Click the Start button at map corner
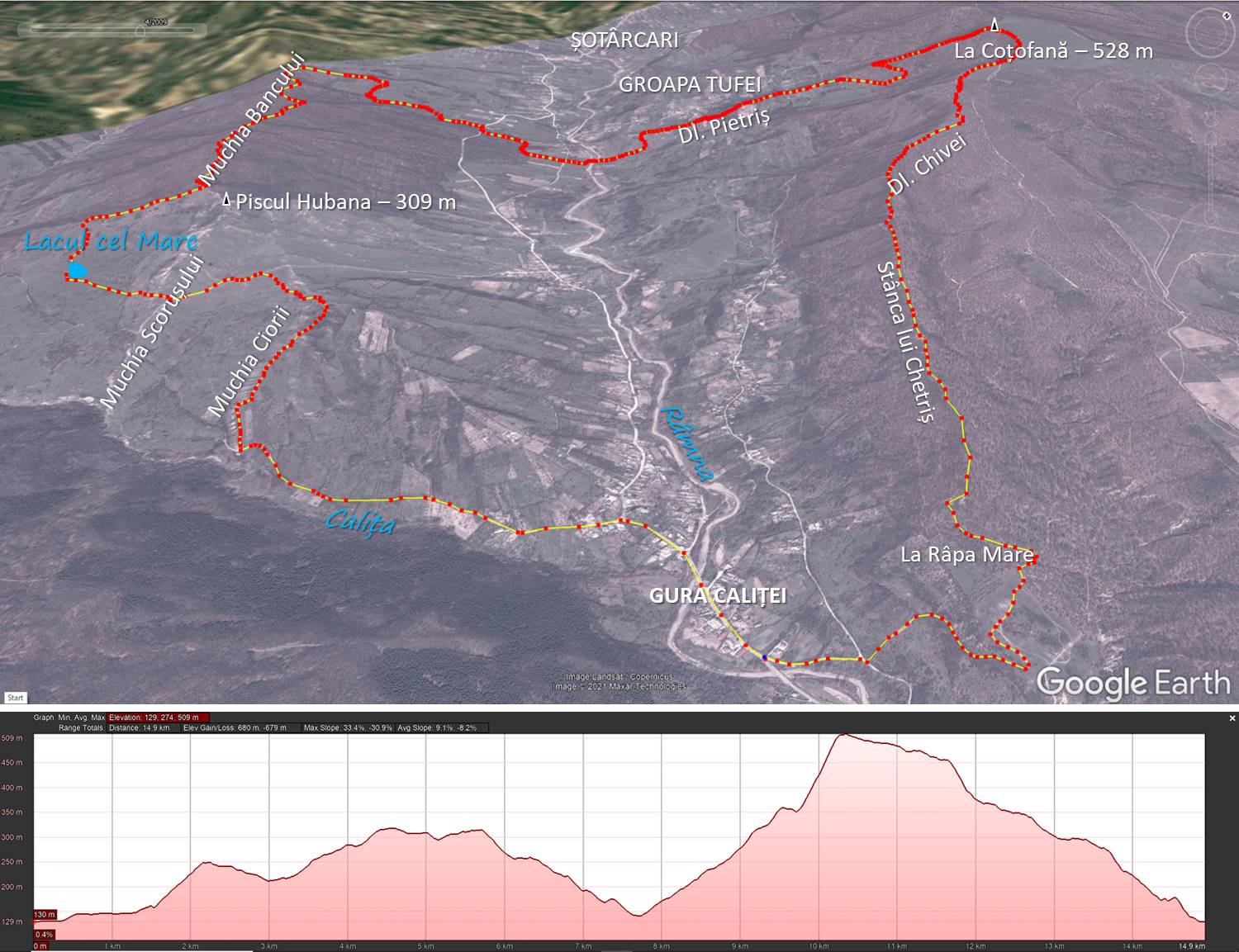 pyautogui.click(x=15, y=698)
